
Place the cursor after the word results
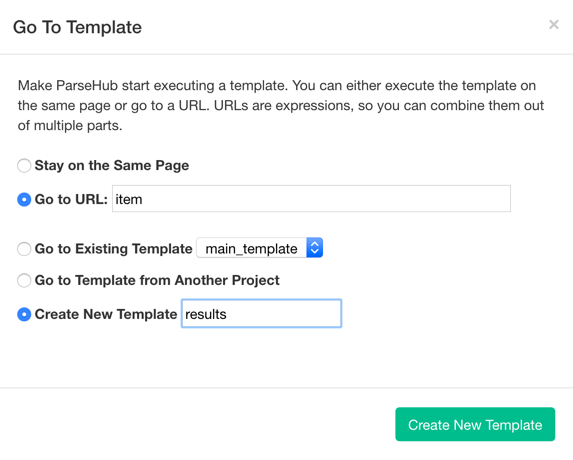[228, 314]
